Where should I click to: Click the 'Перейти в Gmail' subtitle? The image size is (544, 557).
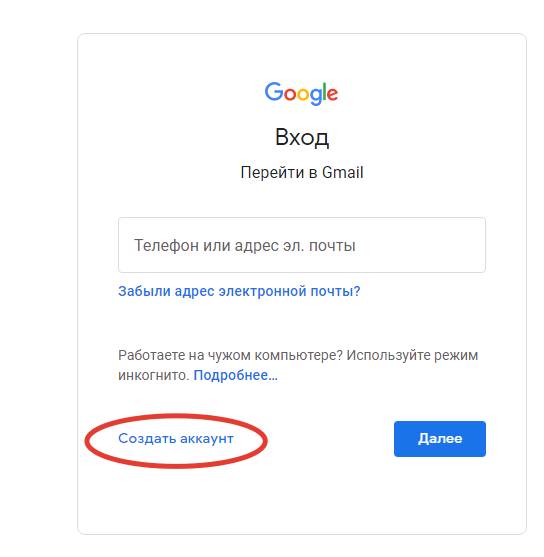302,173
